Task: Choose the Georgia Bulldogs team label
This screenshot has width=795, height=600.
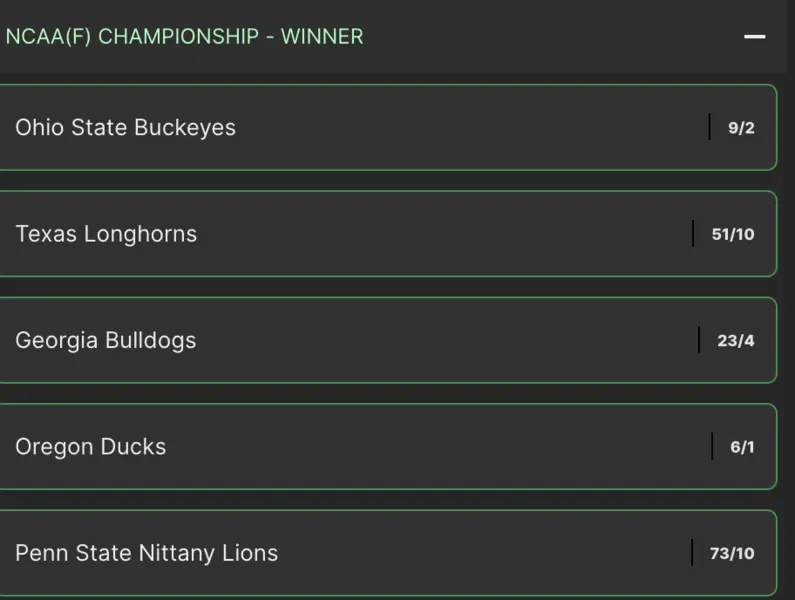Action: 105,340
